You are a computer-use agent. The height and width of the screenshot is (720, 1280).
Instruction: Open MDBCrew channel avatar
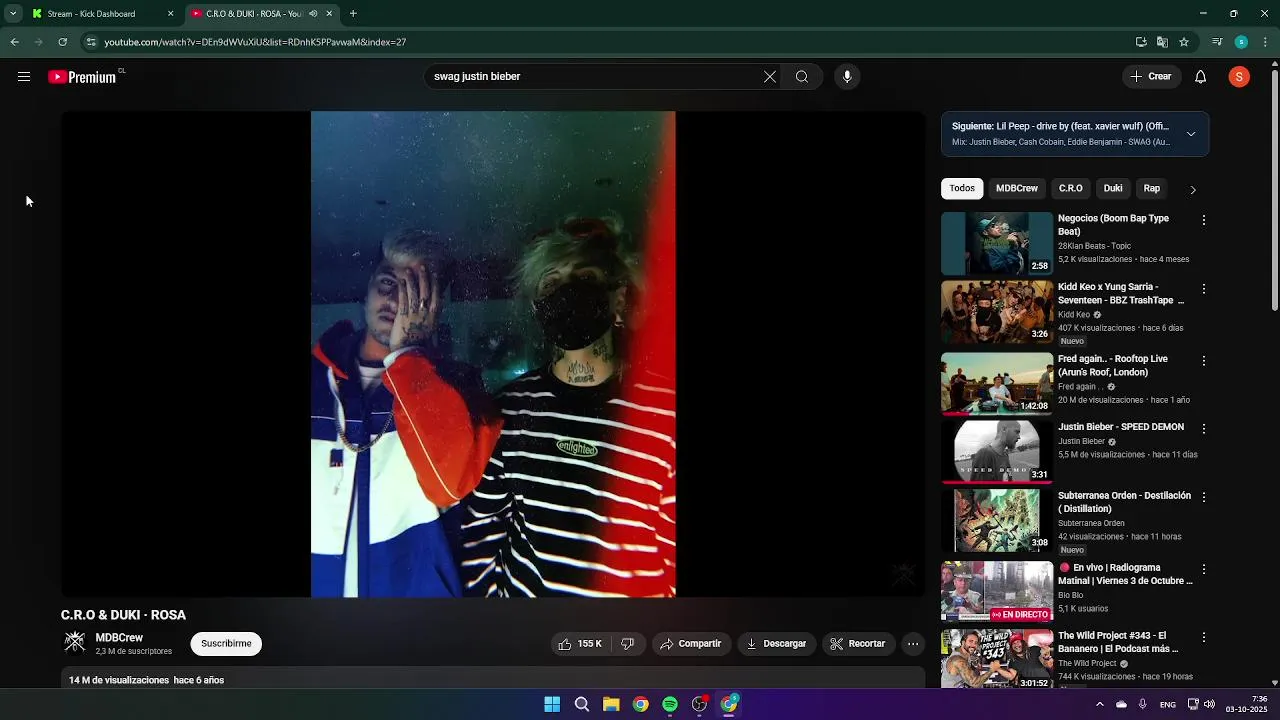74,643
